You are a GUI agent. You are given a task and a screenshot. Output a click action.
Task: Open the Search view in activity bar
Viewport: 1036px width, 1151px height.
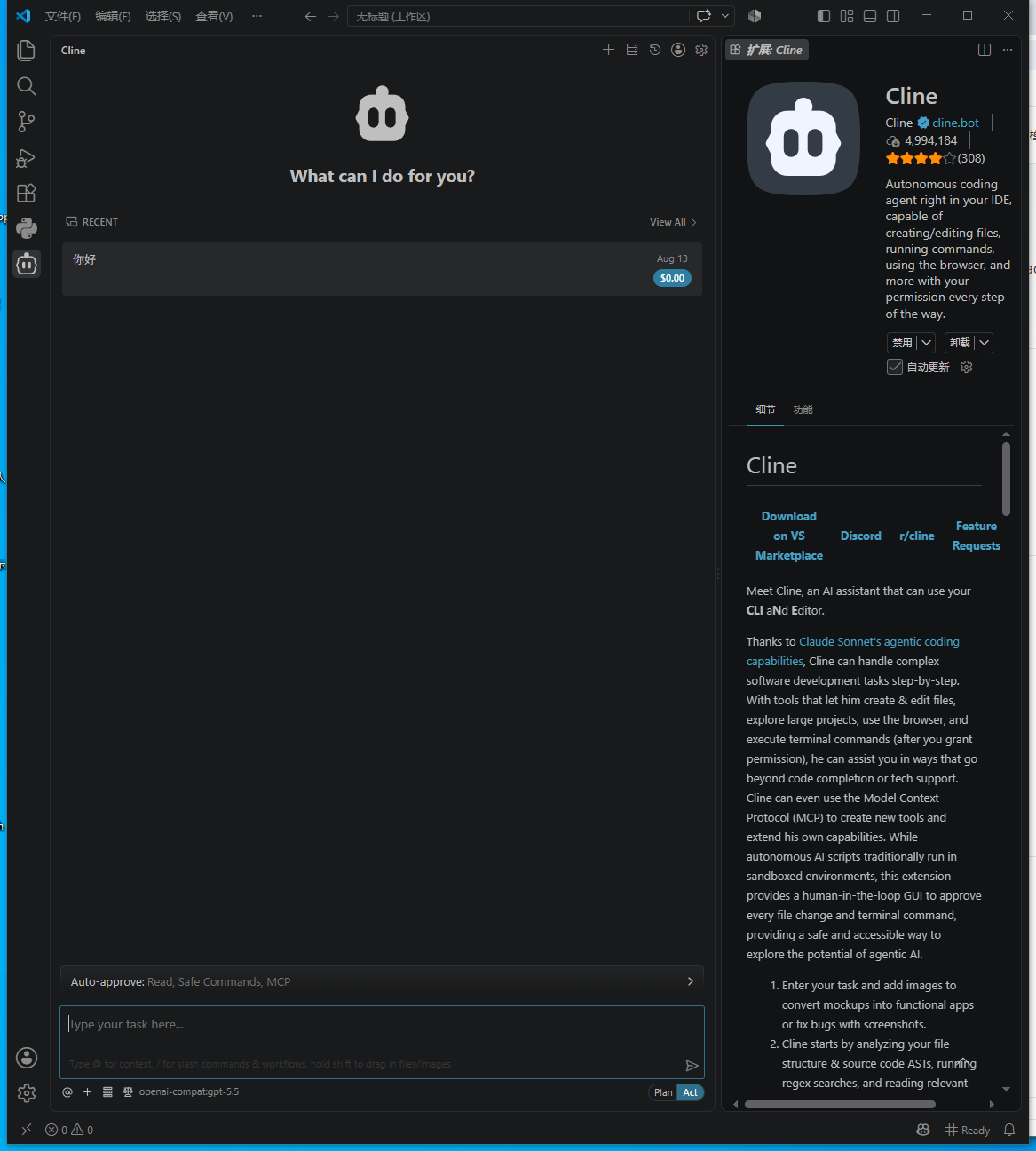coord(27,86)
